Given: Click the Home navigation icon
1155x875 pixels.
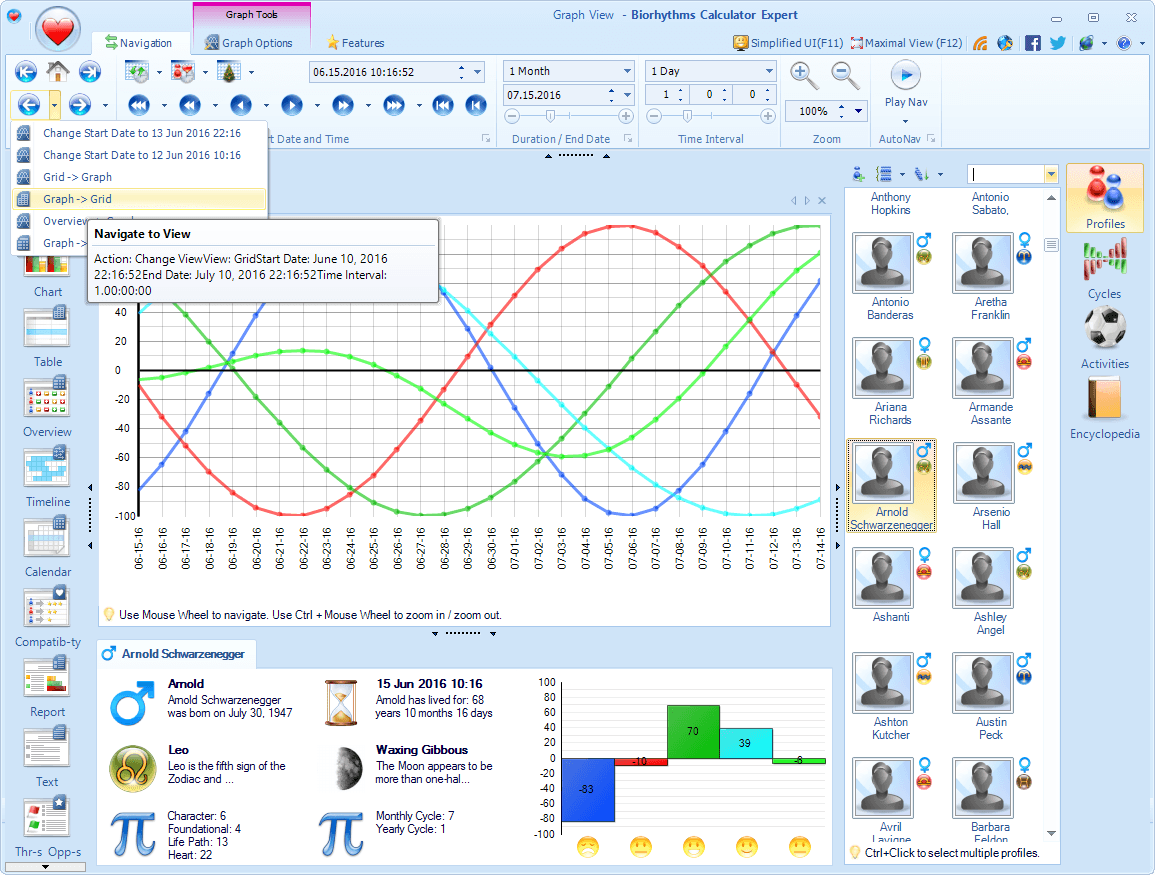Looking at the screenshot, I should 57,71.
